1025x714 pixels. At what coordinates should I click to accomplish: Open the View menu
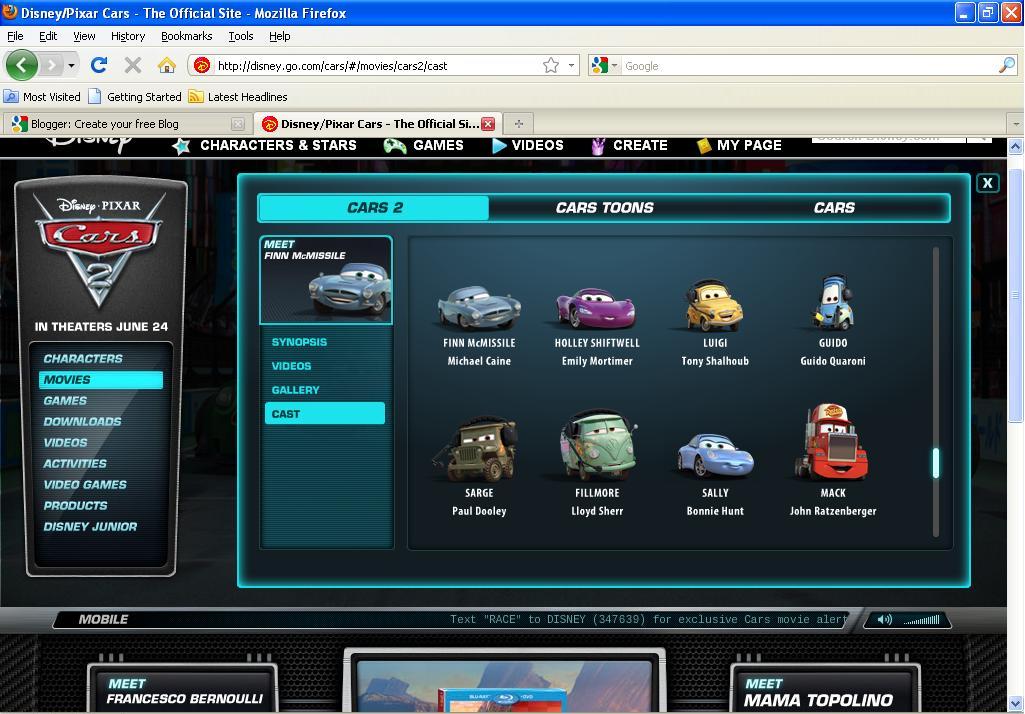coord(84,36)
